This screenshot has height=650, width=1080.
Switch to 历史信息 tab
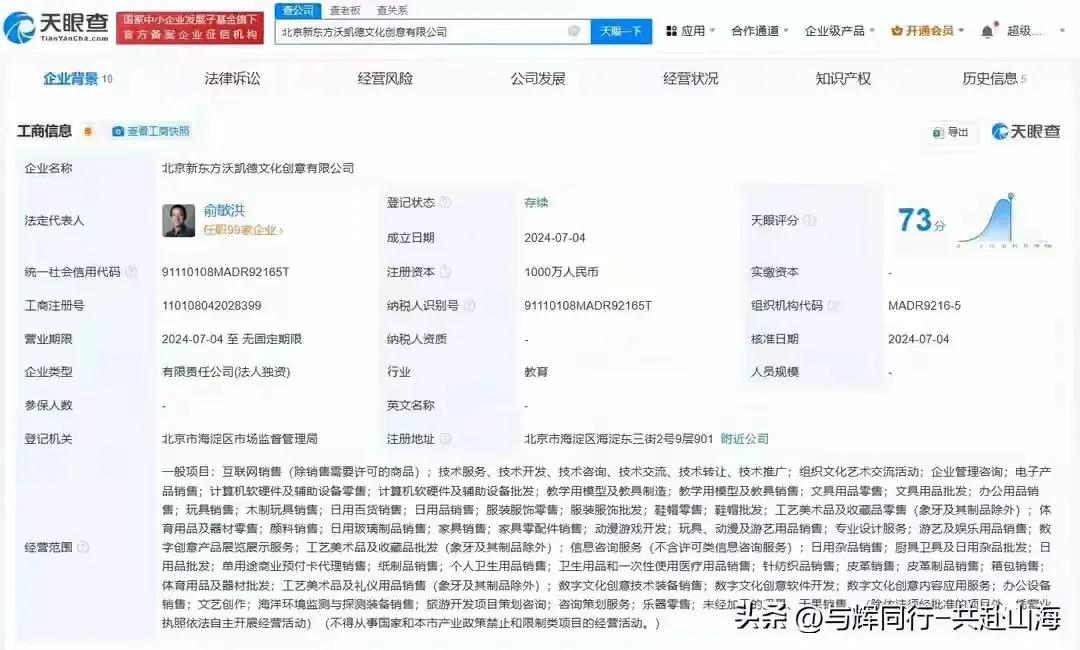(995, 78)
